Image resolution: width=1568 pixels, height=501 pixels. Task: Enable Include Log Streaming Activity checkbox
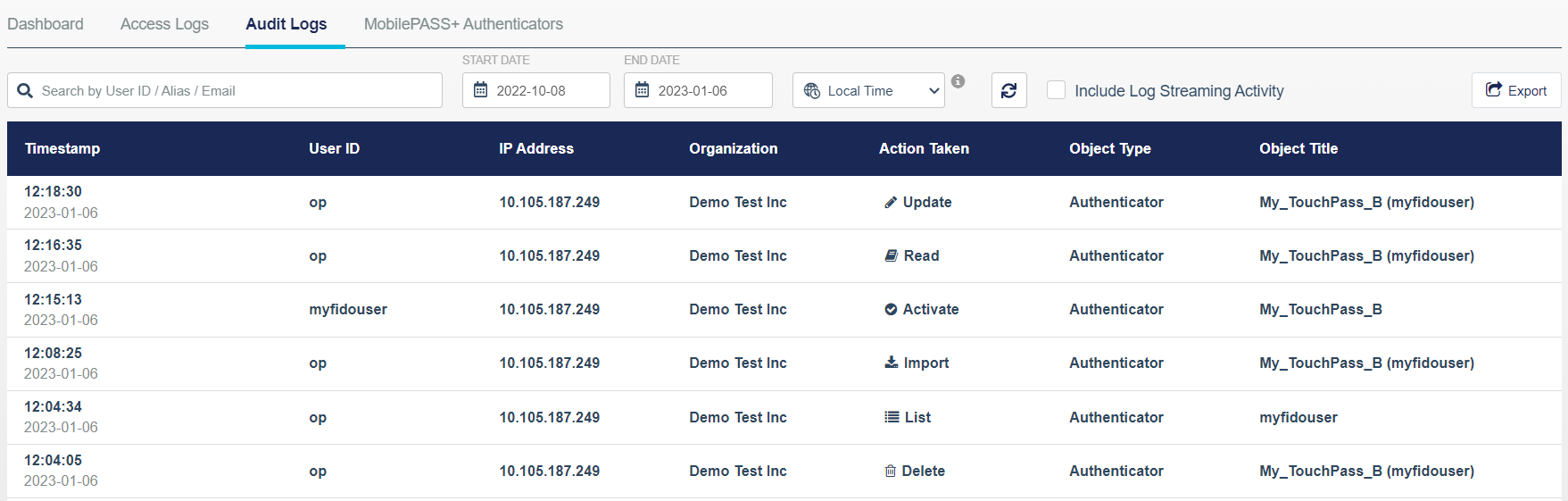tap(1056, 90)
